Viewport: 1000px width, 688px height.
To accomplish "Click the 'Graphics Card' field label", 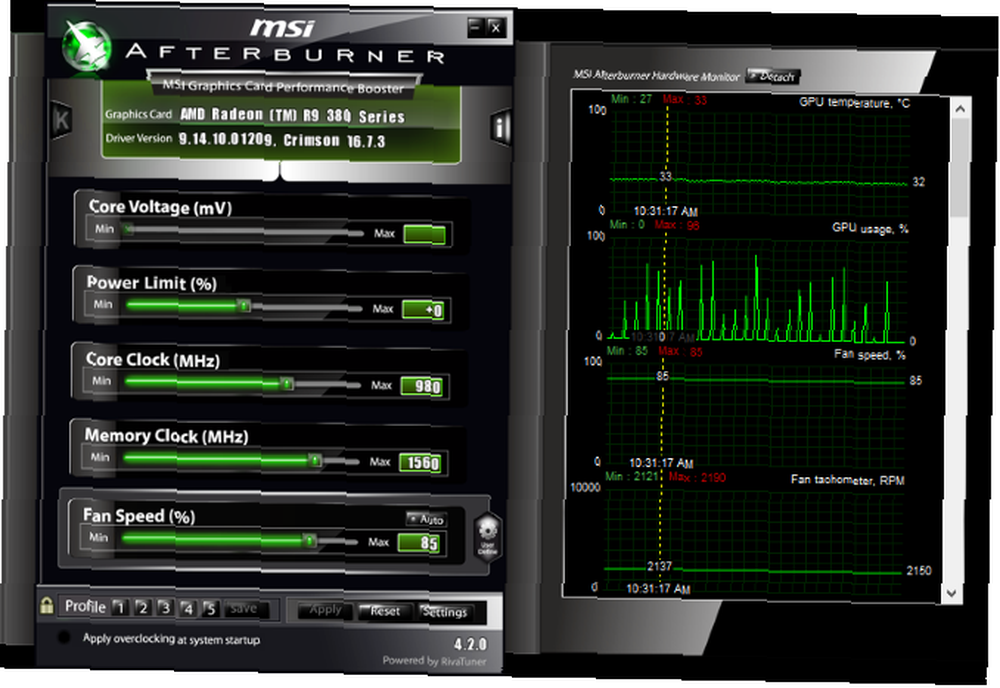I will (138, 114).
